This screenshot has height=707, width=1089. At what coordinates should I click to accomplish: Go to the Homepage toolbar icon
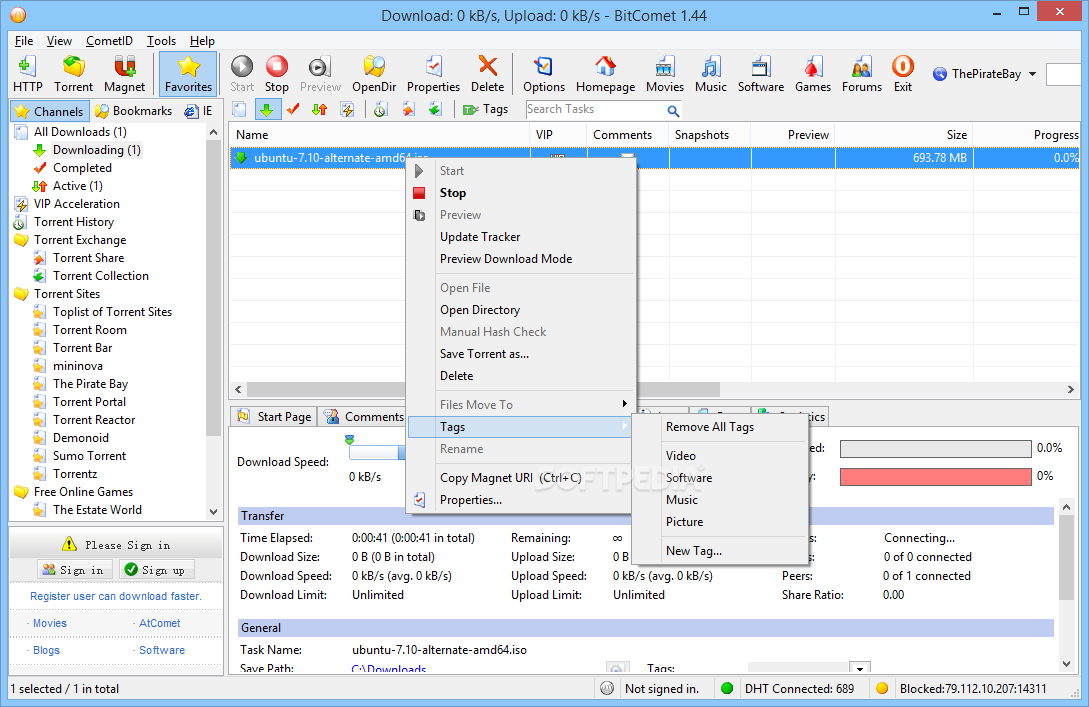[605, 74]
